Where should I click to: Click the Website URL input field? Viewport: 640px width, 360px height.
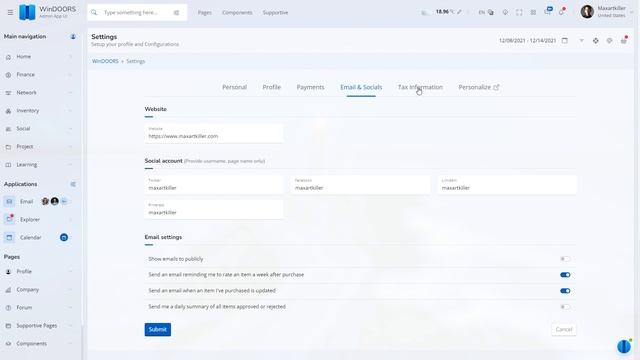tap(214, 133)
